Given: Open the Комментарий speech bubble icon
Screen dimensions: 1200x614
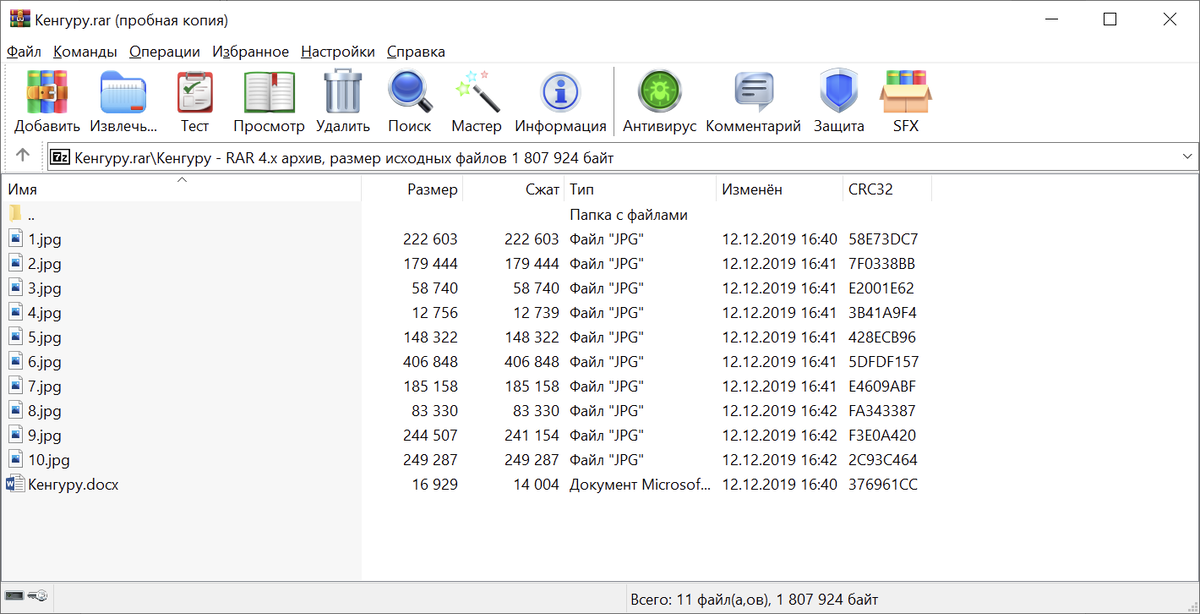Looking at the screenshot, I should (x=753, y=93).
